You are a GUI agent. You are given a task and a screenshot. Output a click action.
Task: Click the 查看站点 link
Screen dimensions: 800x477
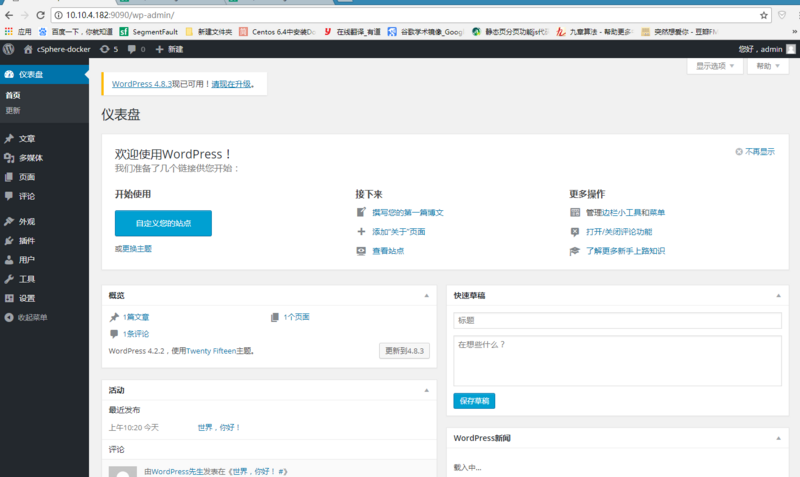388,251
